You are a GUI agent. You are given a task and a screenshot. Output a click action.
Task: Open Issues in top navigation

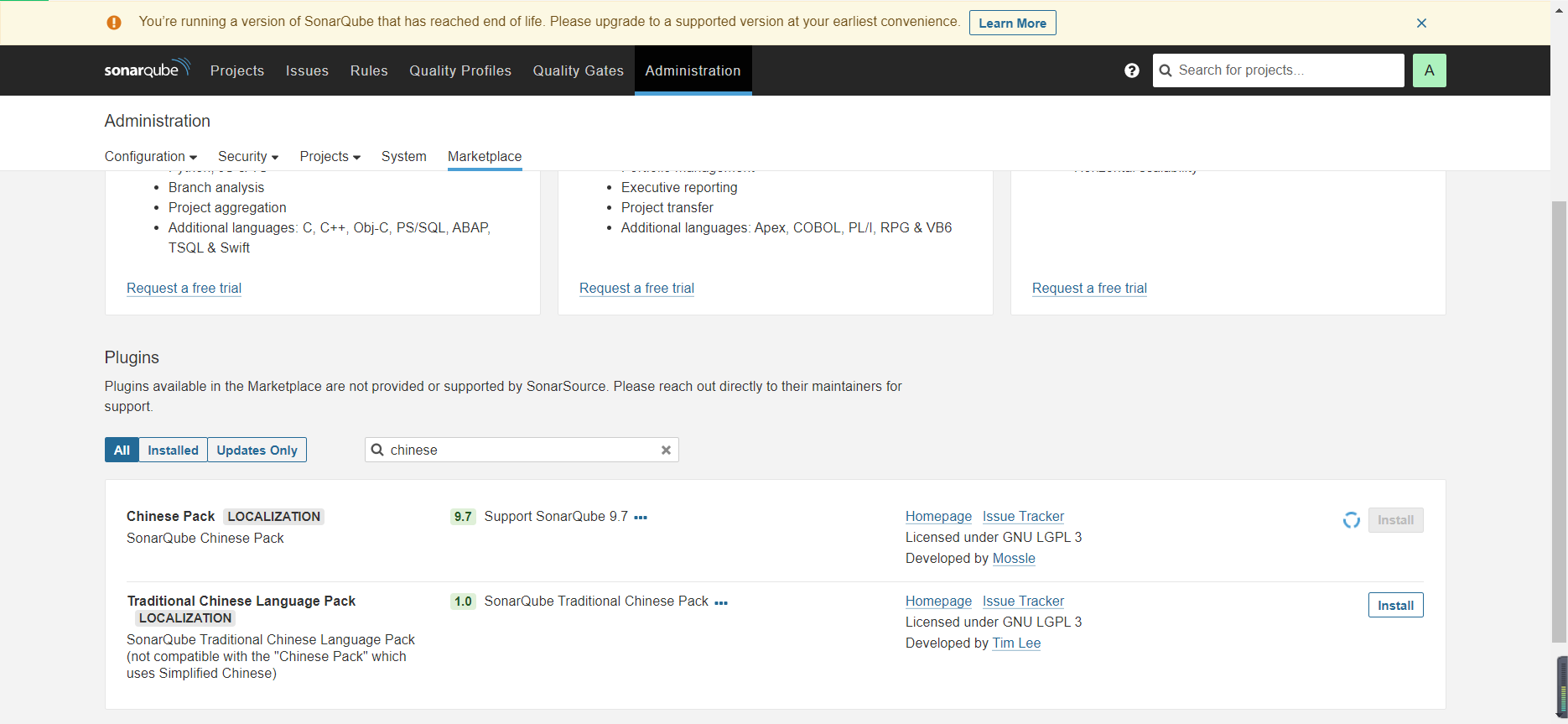click(307, 70)
